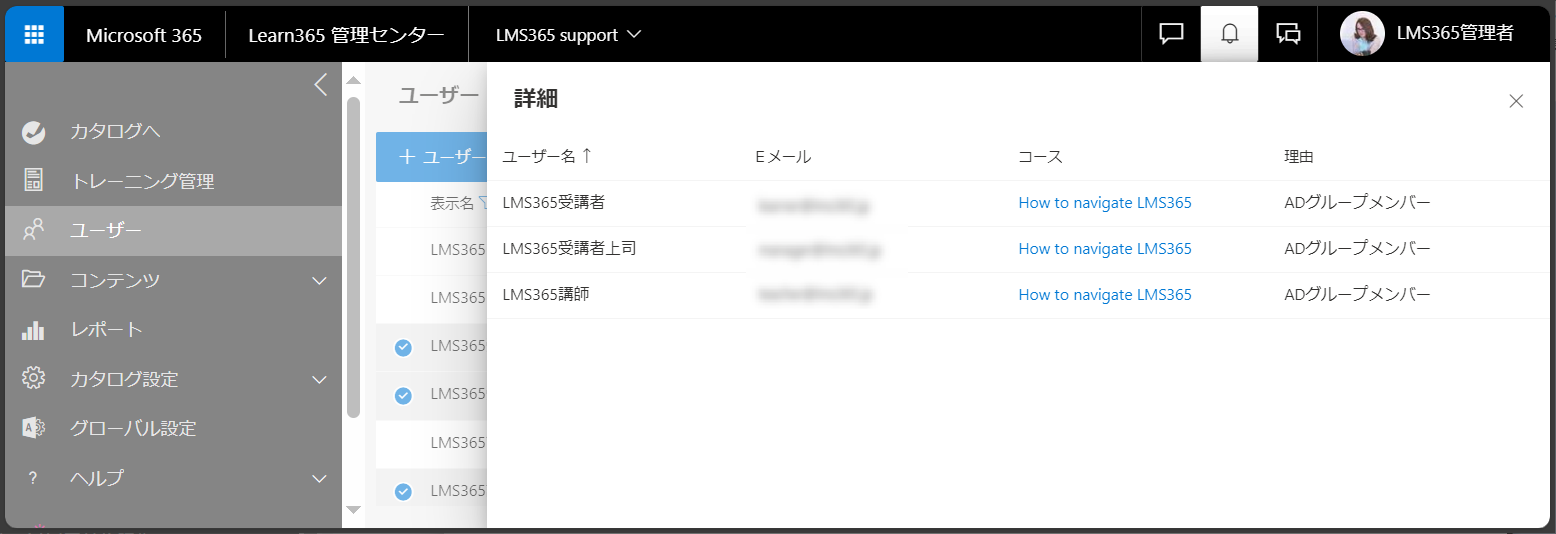The width and height of the screenshot is (1556, 534).
Task: Uncheck the last checked user row
Action: click(x=403, y=492)
